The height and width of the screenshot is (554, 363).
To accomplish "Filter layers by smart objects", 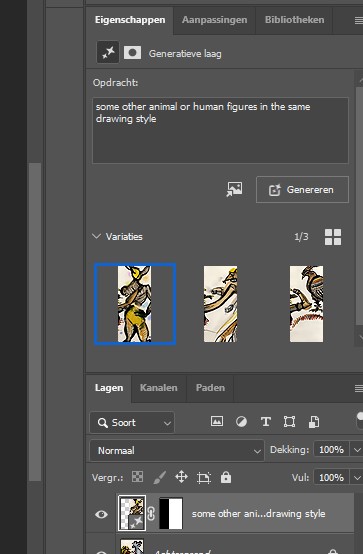I will point(314,421).
